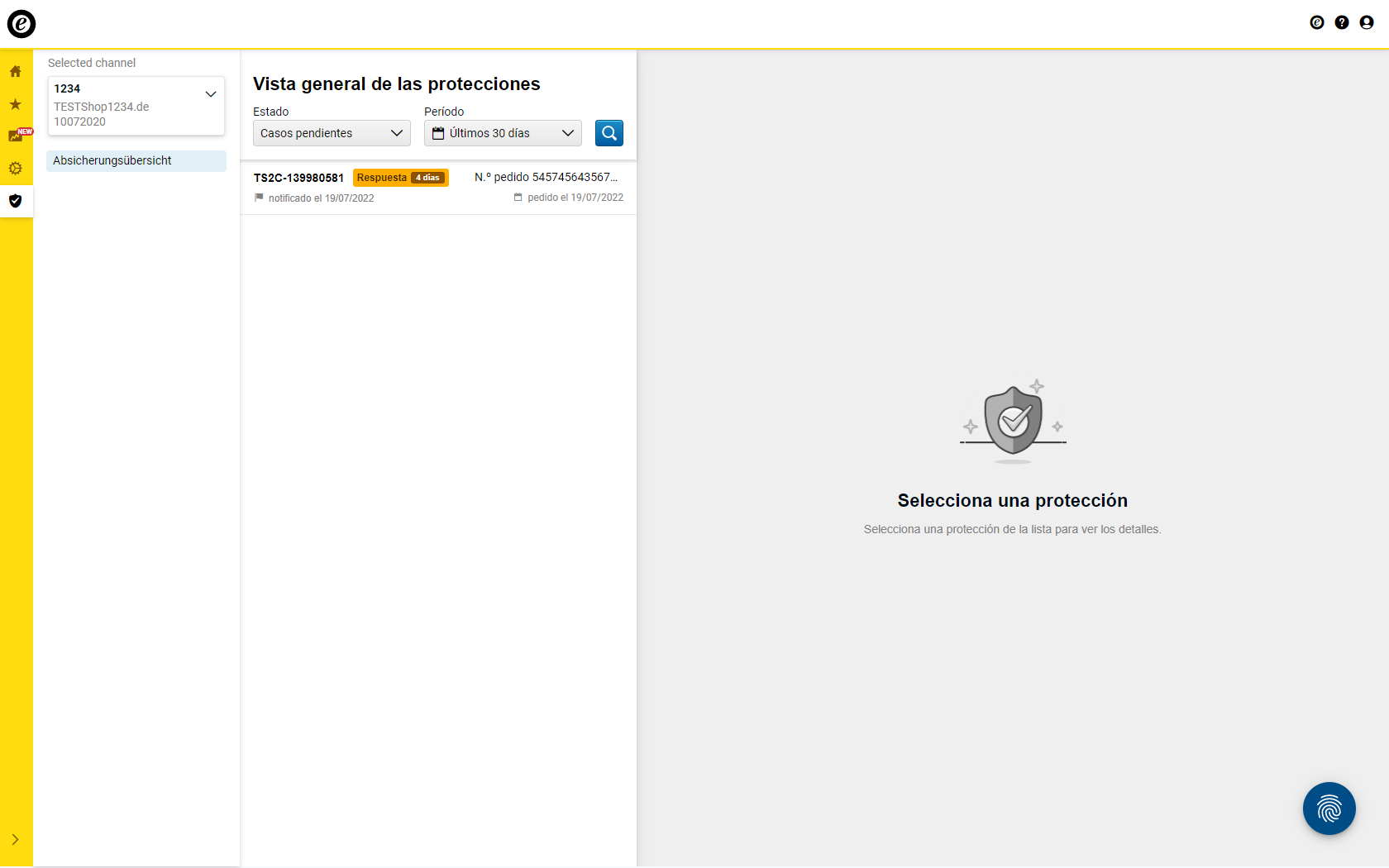Click the Respuesta 4 días badge
This screenshot has width=1389, height=868.
pos(400,178)
